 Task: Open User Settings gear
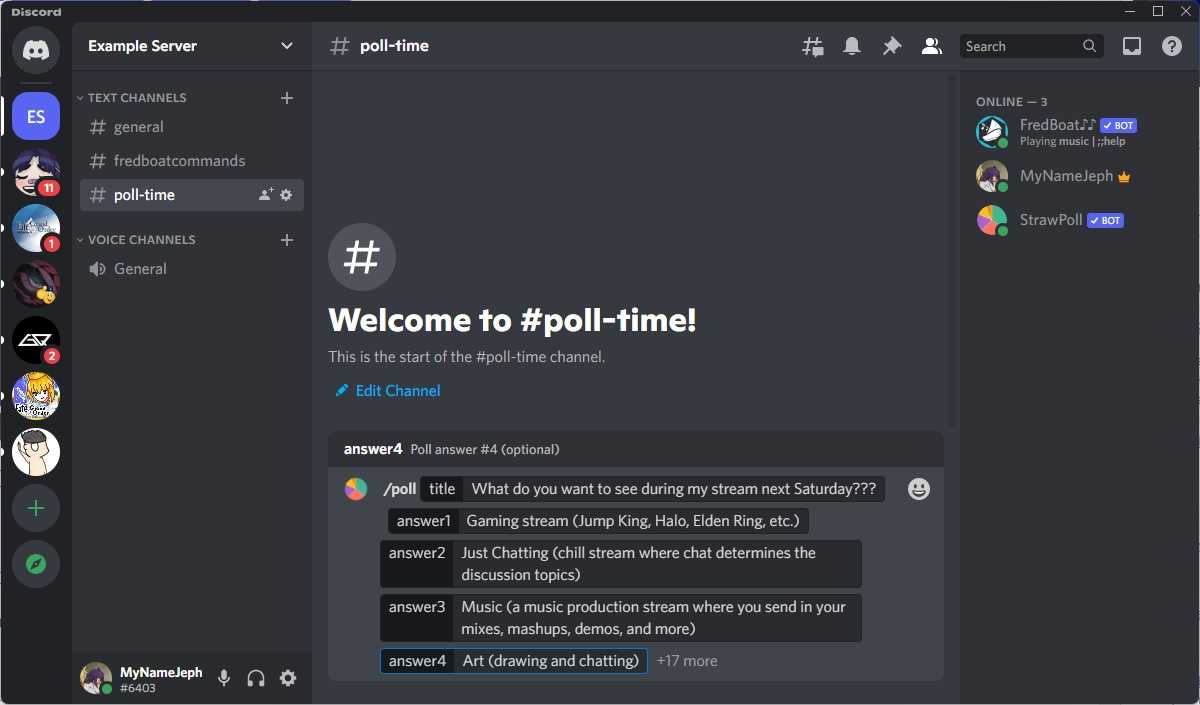288,678
